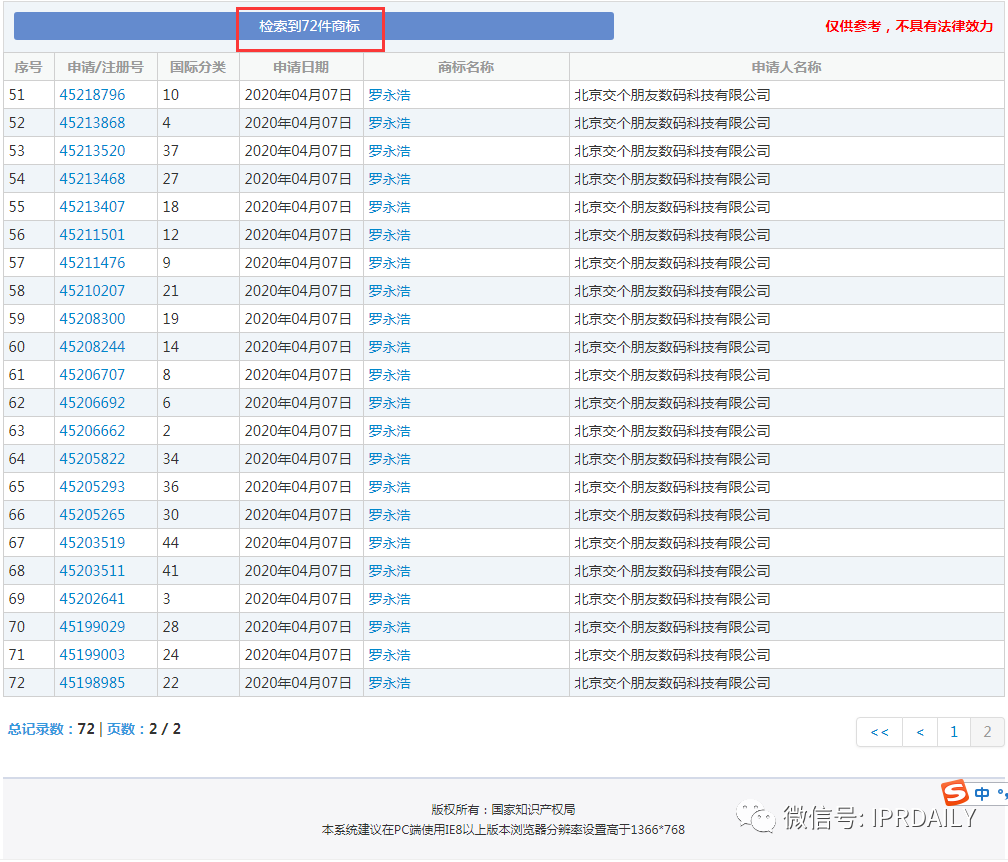
Task: Open registration number 45198985 link
Action: [92, 683]
